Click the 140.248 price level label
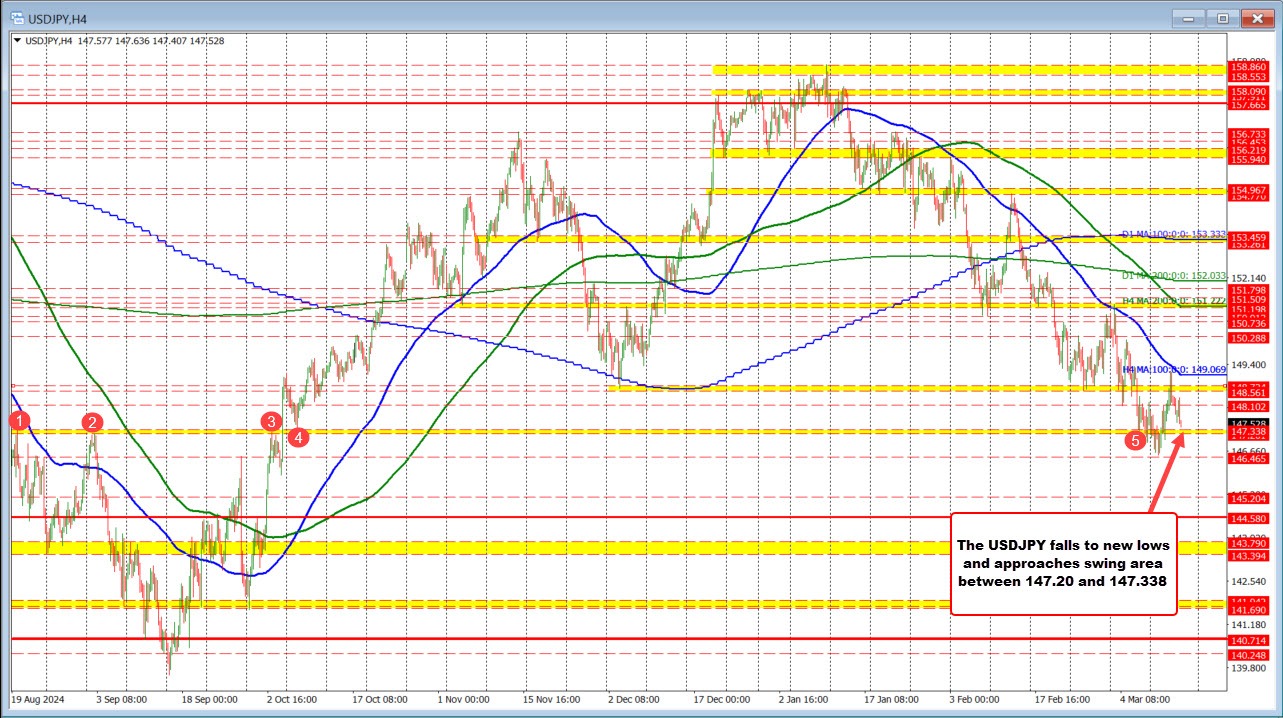 (1249, 653)
